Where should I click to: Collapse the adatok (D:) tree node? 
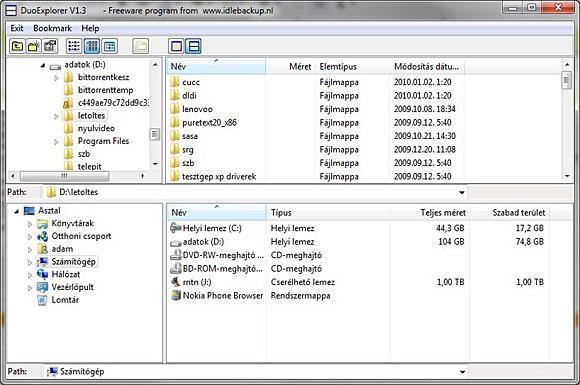click(x=43, y=65)
